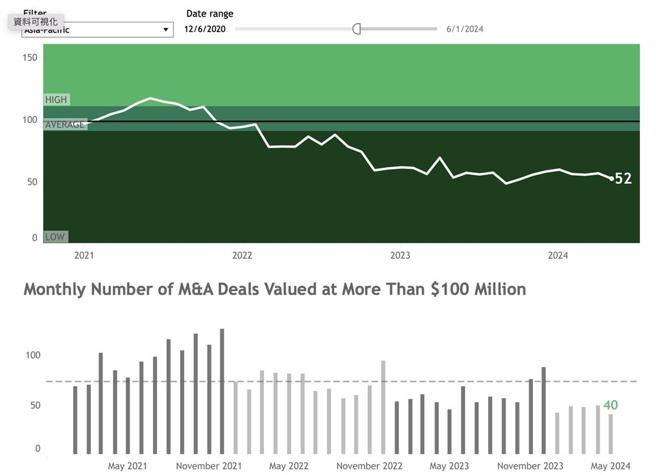Click the tallest bar near November 2021
The width and height of the screenshot is (656, 475).
click(222, 391)
